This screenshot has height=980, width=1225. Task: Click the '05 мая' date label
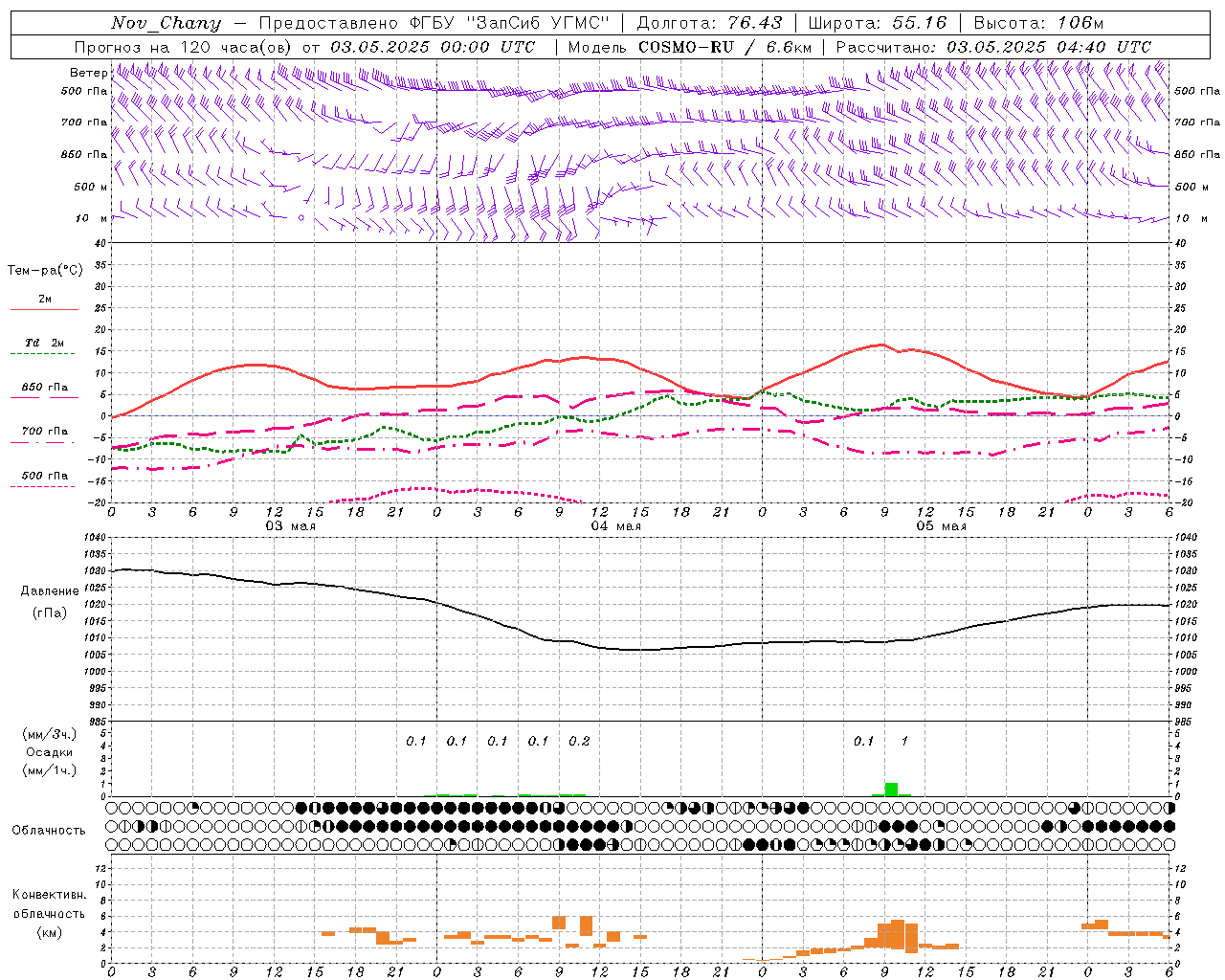pyautogui.click(x=941, y=526)
